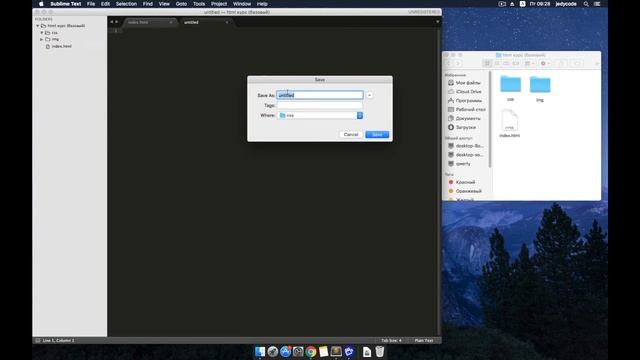Go to next tab arrow
This screenshot has height=360, width=640.
point(117,22)
